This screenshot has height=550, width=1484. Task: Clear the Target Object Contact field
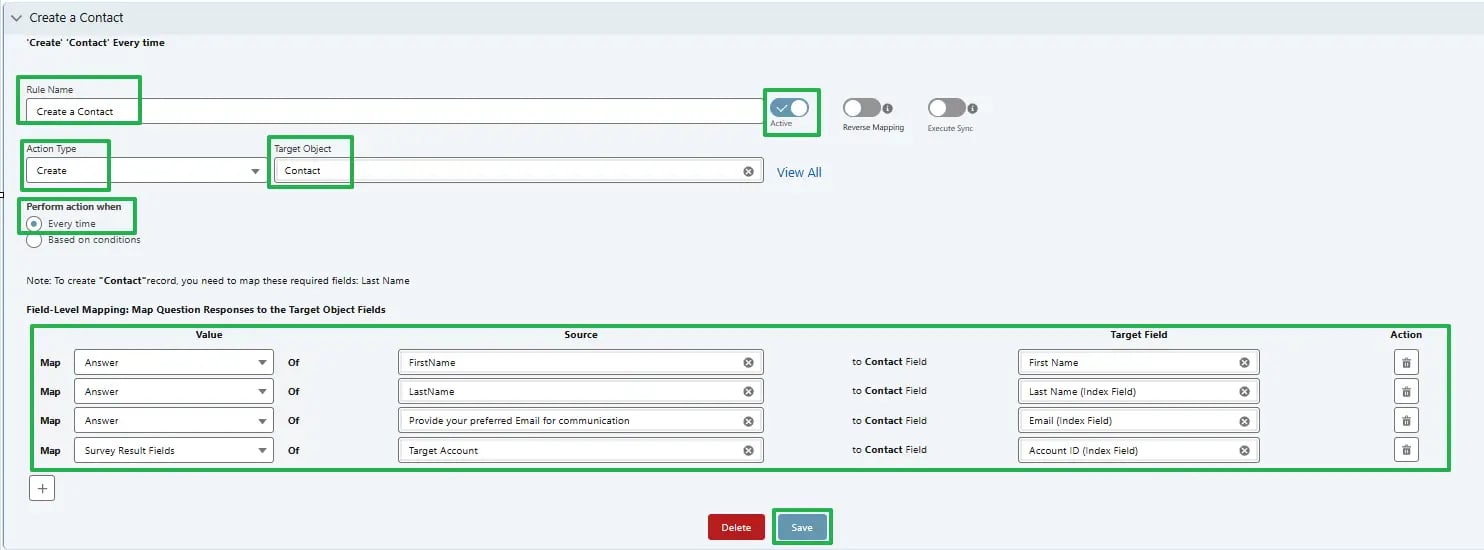[748, 171]
